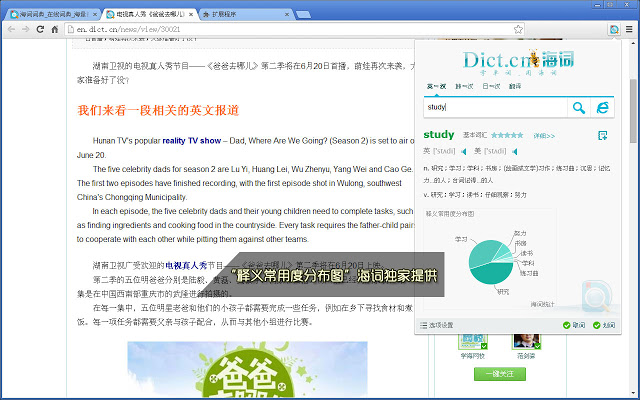The height and width of the screenshot is (400, 640).
Task: Click the 电视真人秀 blue link in article
Action: 186,266
